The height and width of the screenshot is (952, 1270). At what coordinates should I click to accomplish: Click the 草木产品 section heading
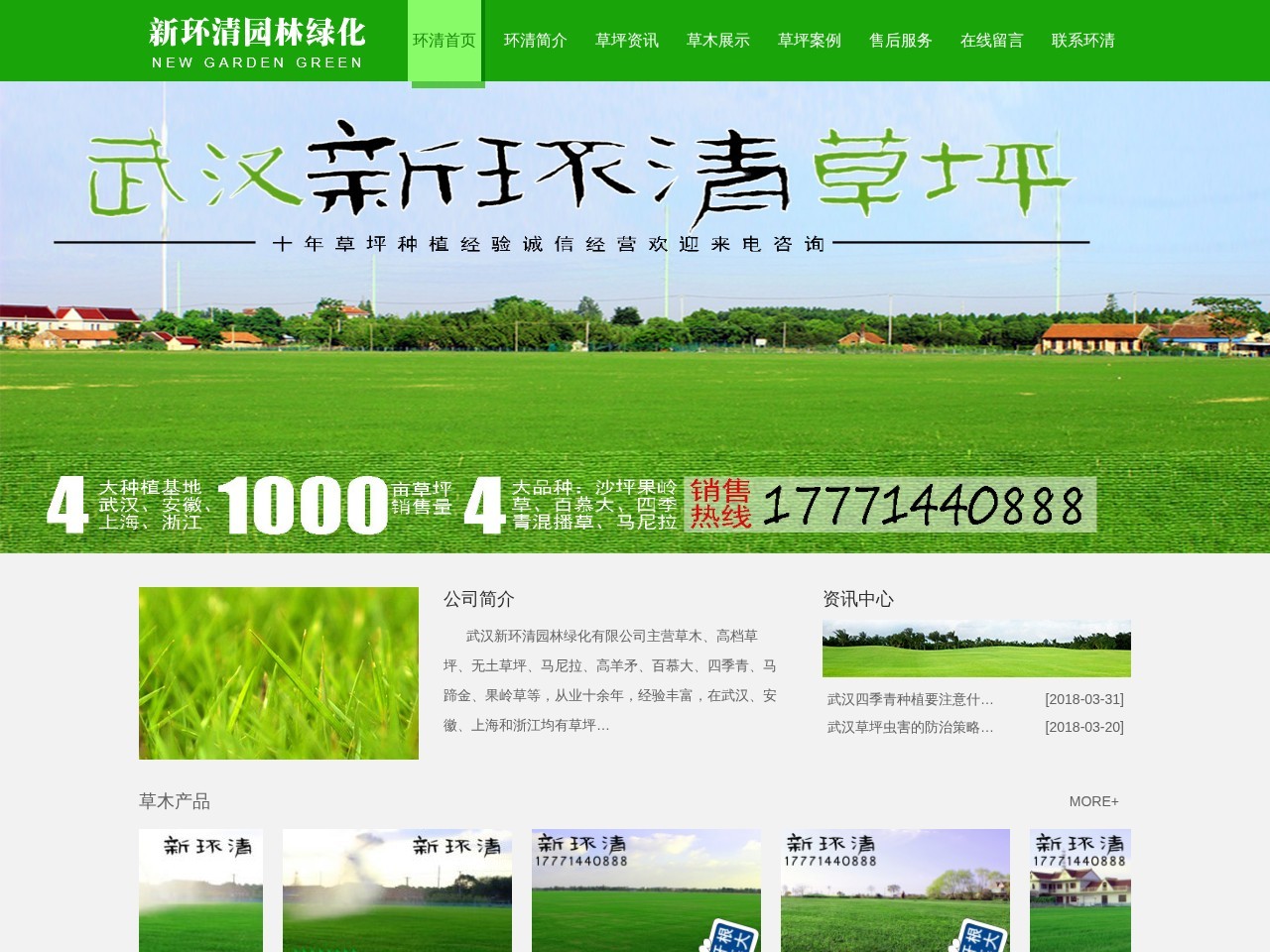[x=175, y=801]
